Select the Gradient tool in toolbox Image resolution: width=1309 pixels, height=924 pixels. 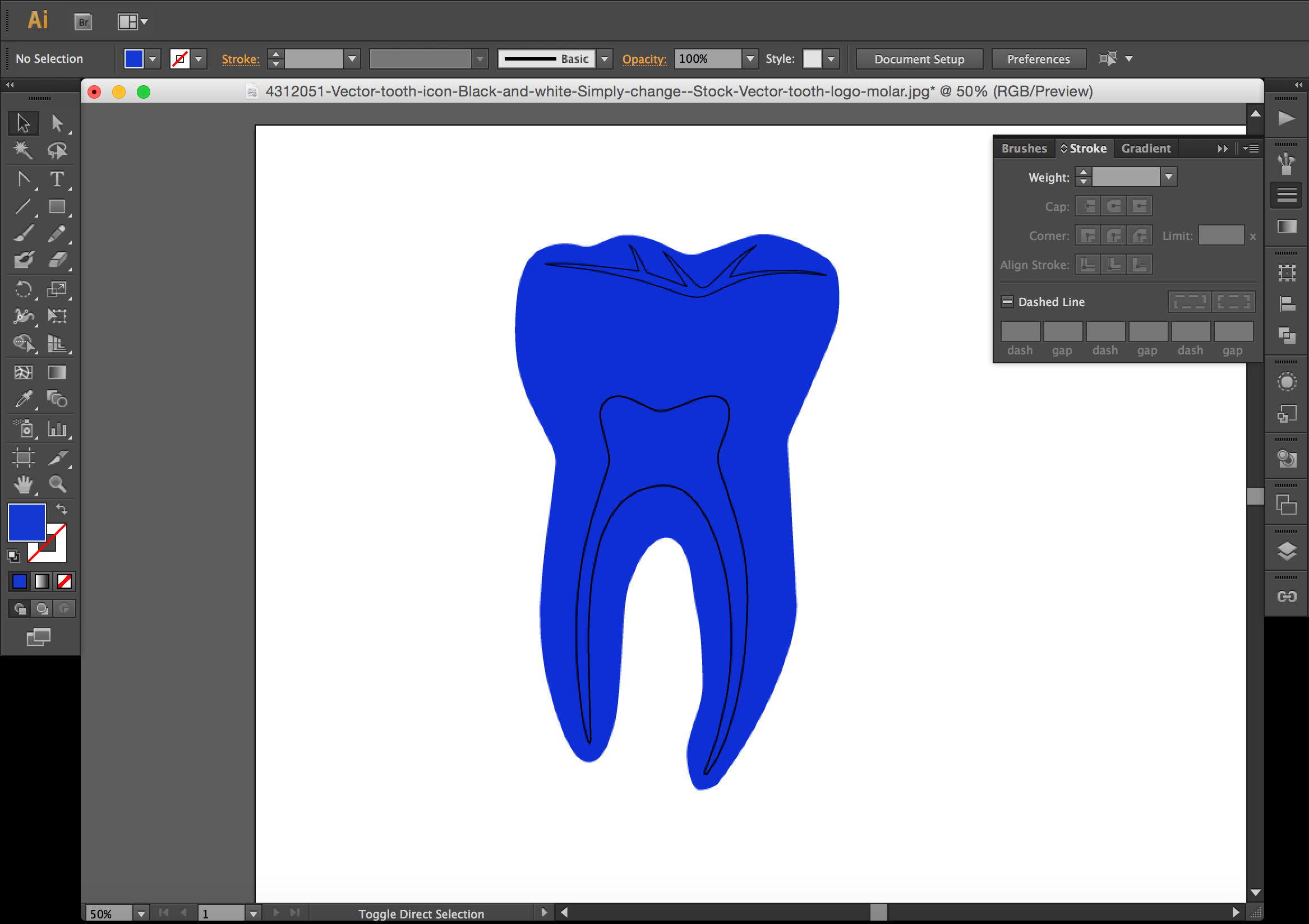coord(57,372)
